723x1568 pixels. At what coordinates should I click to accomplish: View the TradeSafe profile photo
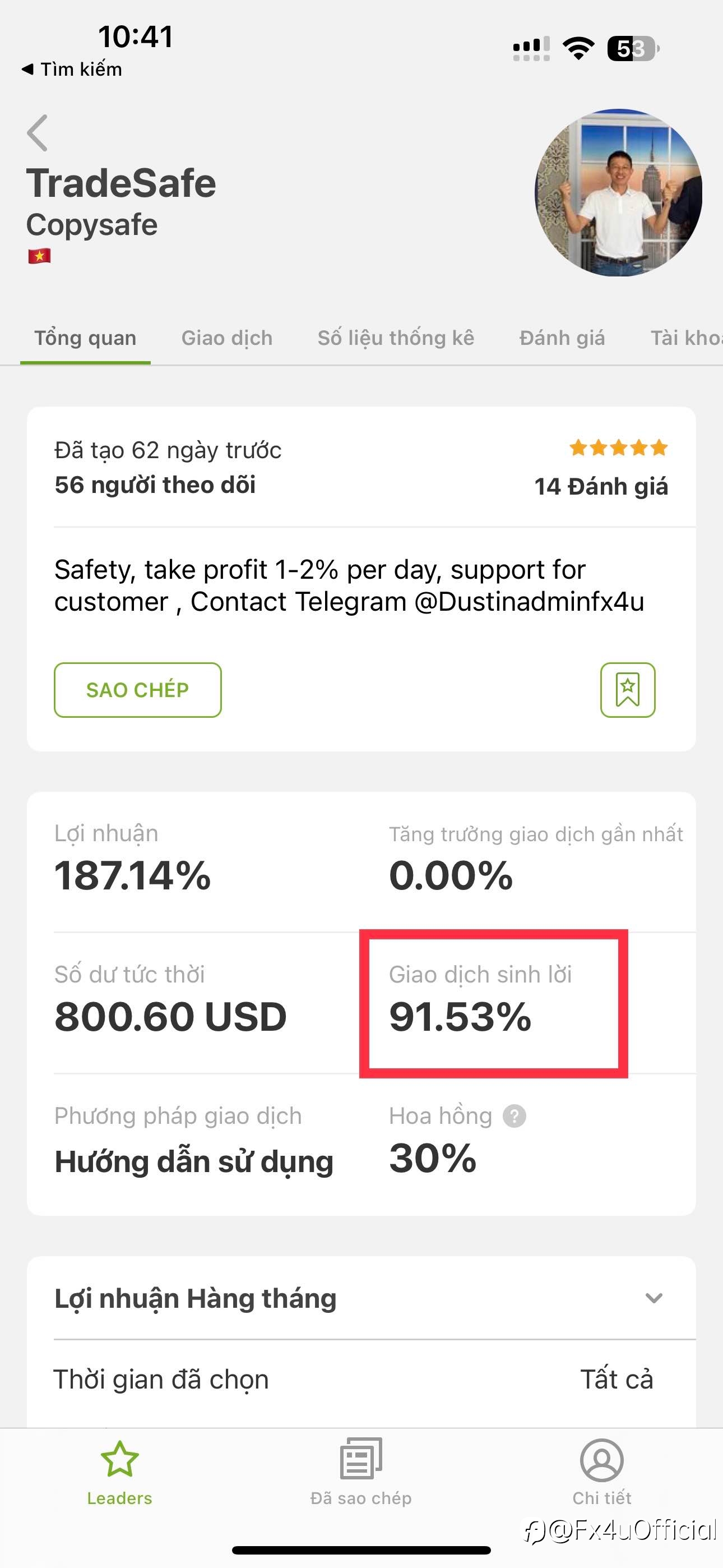click(618, 192)
